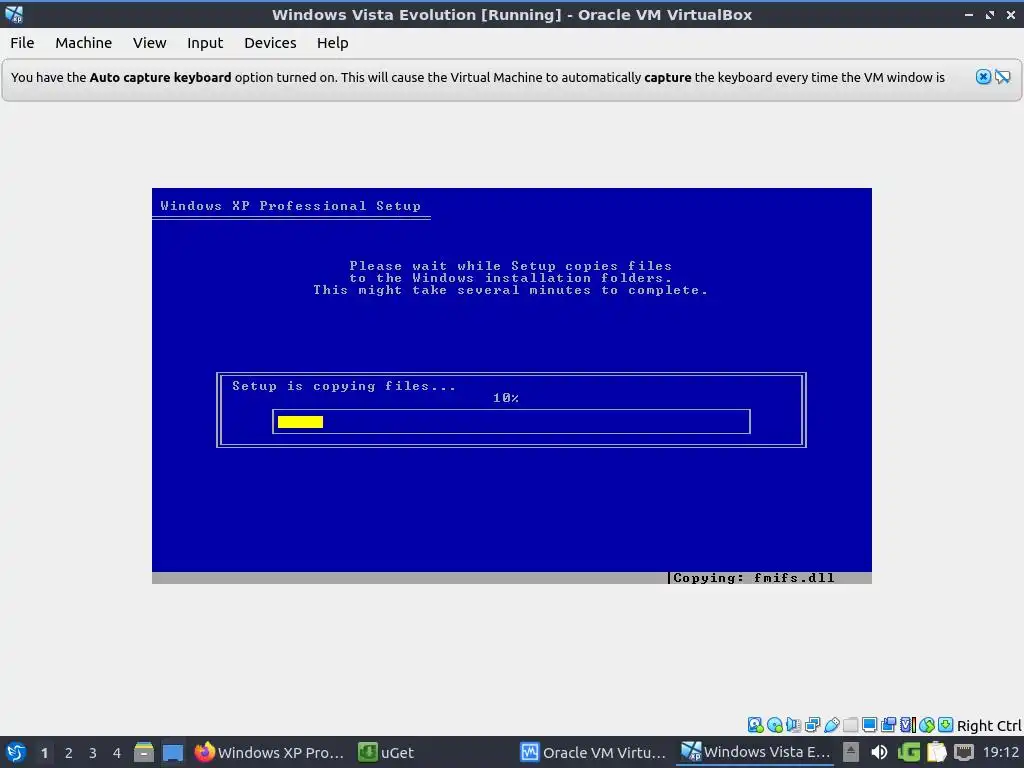Switch to workspace 4

tap(117, 753)
